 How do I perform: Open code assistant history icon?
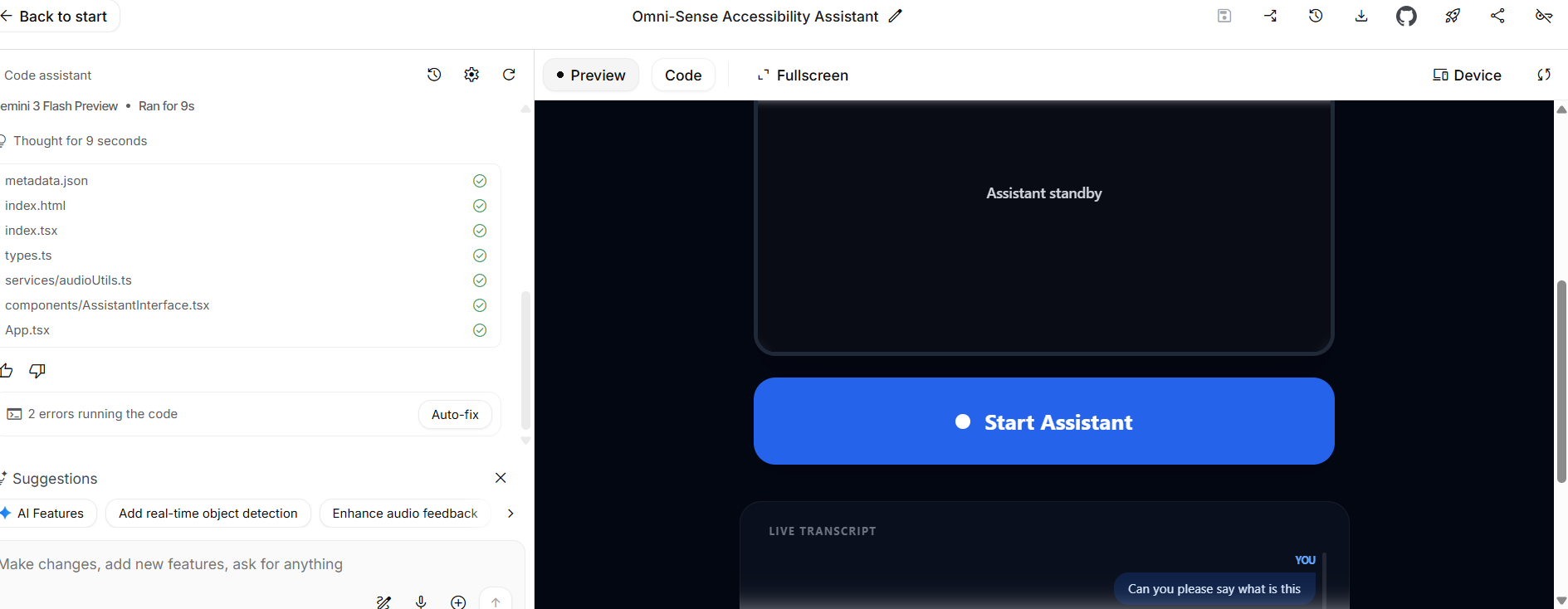(434, 75)
